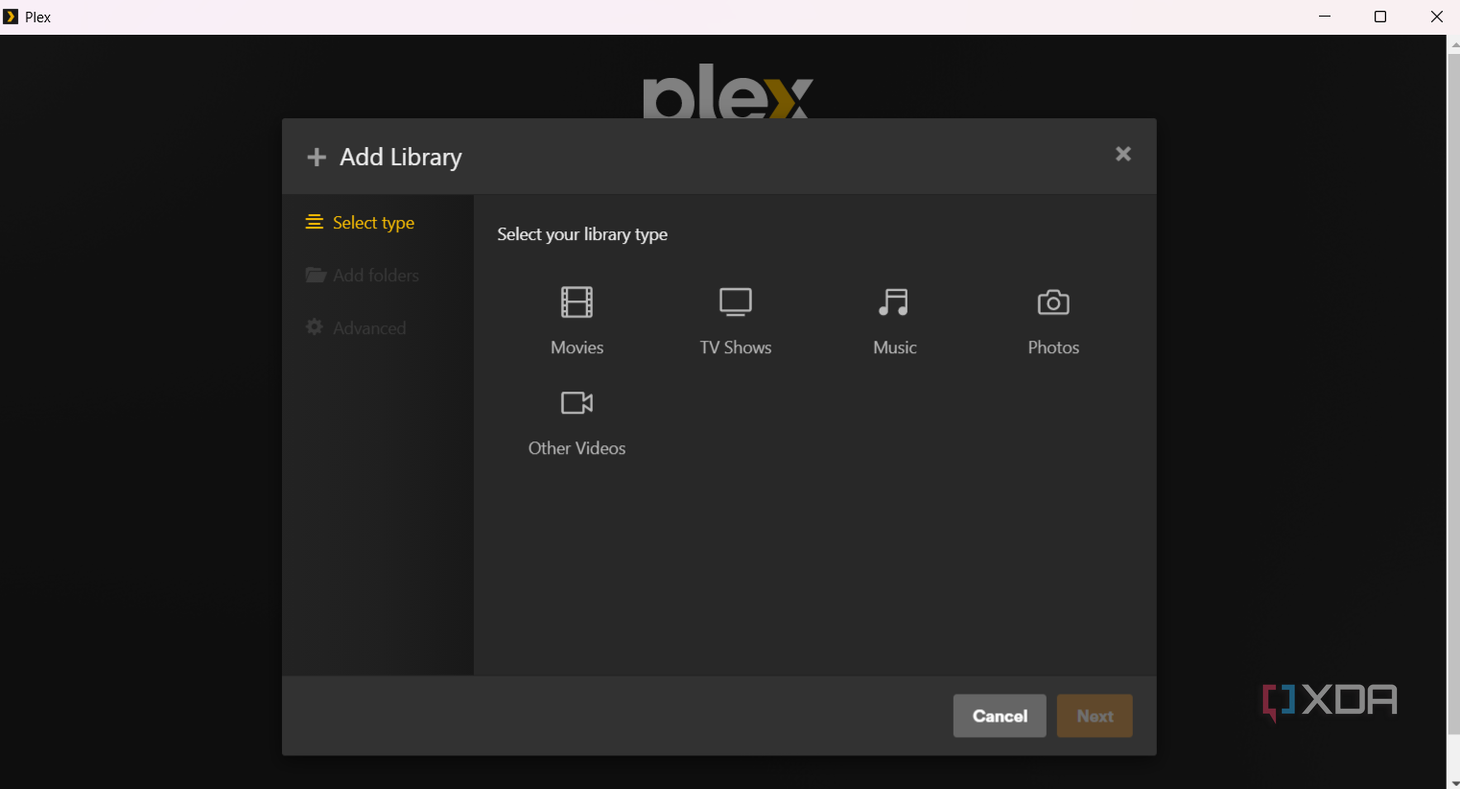The height and width of the screenshot is (789, 1460).
Task: Click the scrollbar up arrow
Action: click(x=1453, y=43)
